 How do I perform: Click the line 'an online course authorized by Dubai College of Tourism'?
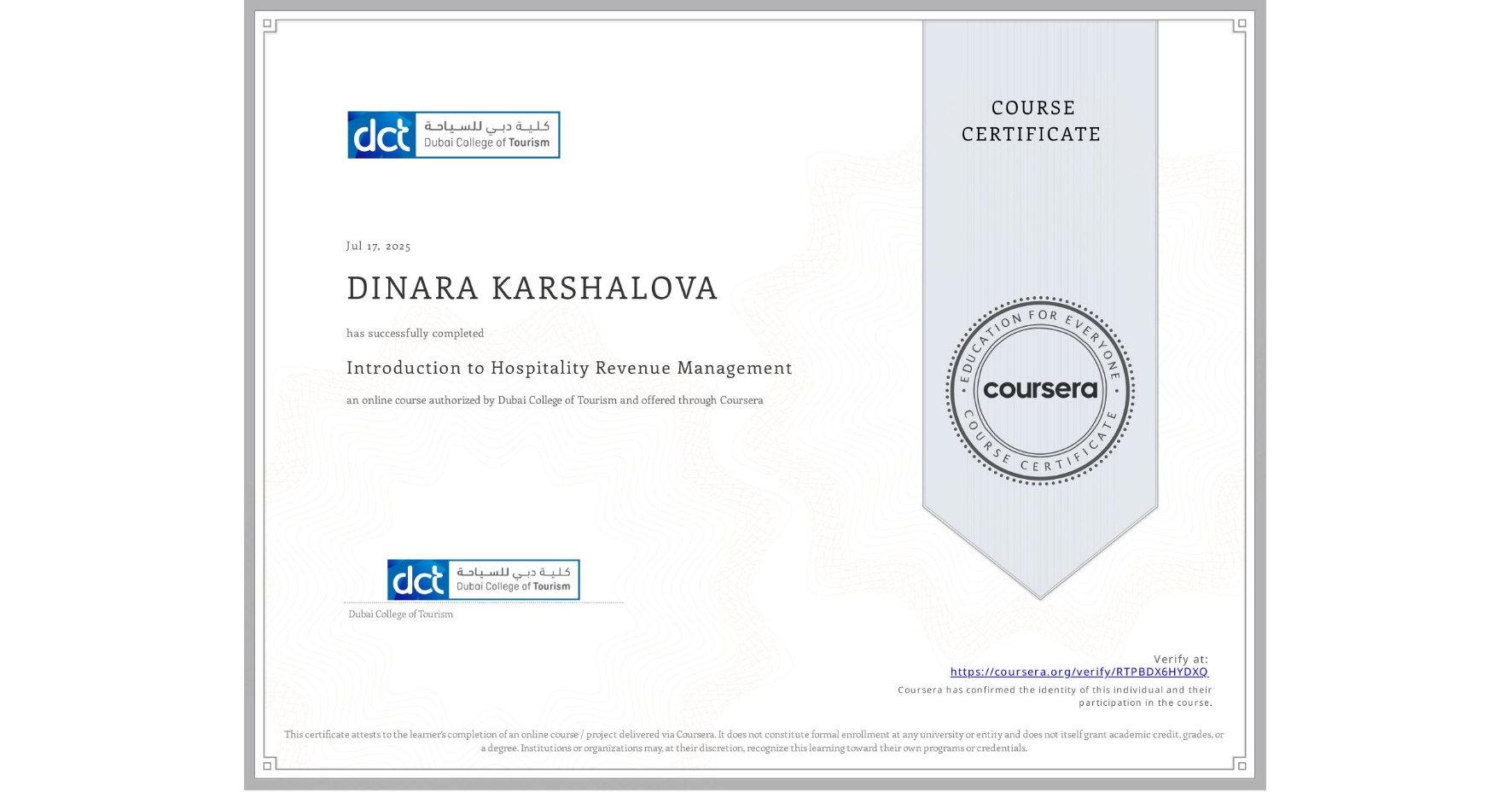coord(555,400)
